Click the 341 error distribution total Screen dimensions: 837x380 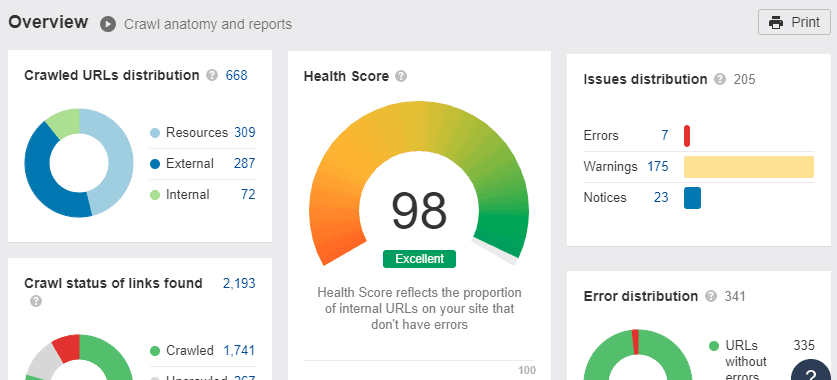pyautogui.click(x=735, y=296)
